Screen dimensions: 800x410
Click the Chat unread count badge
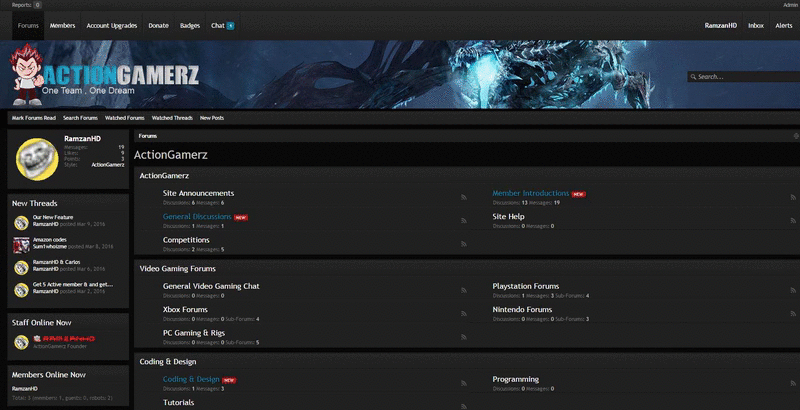click(x=230, y=25)
